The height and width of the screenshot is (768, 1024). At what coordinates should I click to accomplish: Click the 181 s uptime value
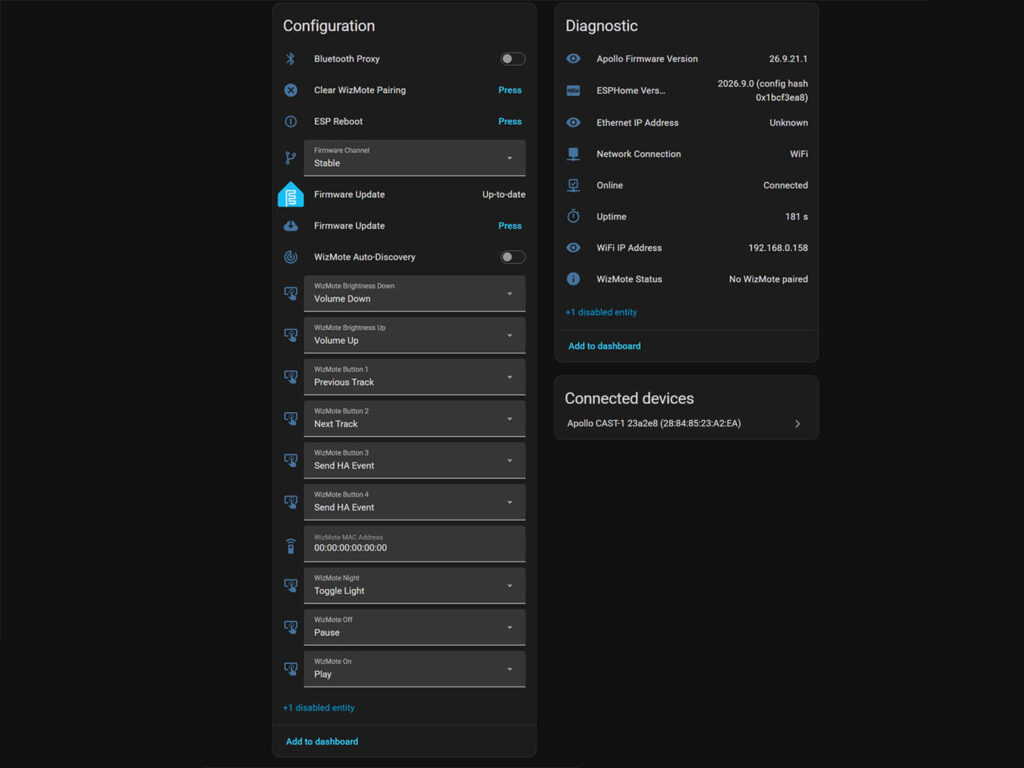(796, 217)
